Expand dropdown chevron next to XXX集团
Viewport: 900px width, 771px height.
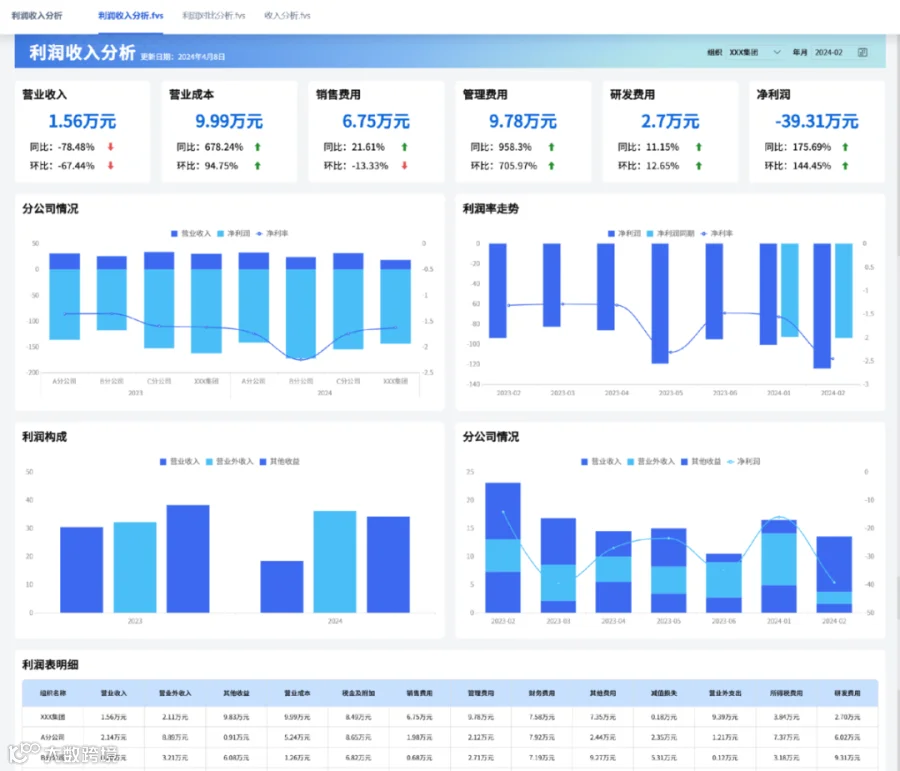[777, 52]
